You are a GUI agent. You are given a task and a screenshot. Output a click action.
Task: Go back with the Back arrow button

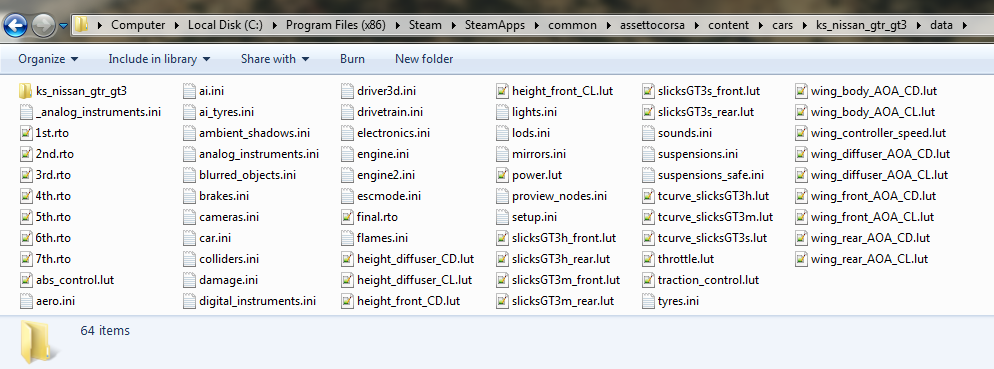tap(15, 26)
